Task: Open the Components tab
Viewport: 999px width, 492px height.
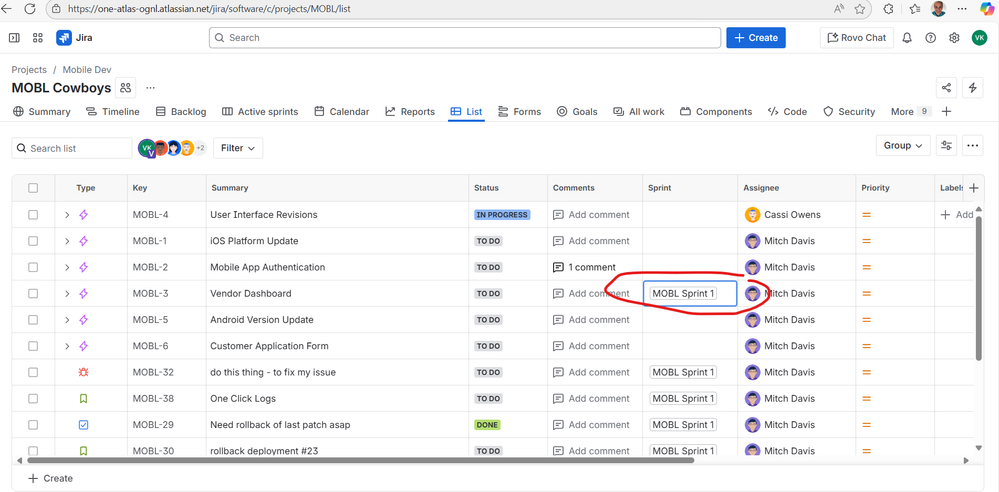Action: (x=716, y=112)
